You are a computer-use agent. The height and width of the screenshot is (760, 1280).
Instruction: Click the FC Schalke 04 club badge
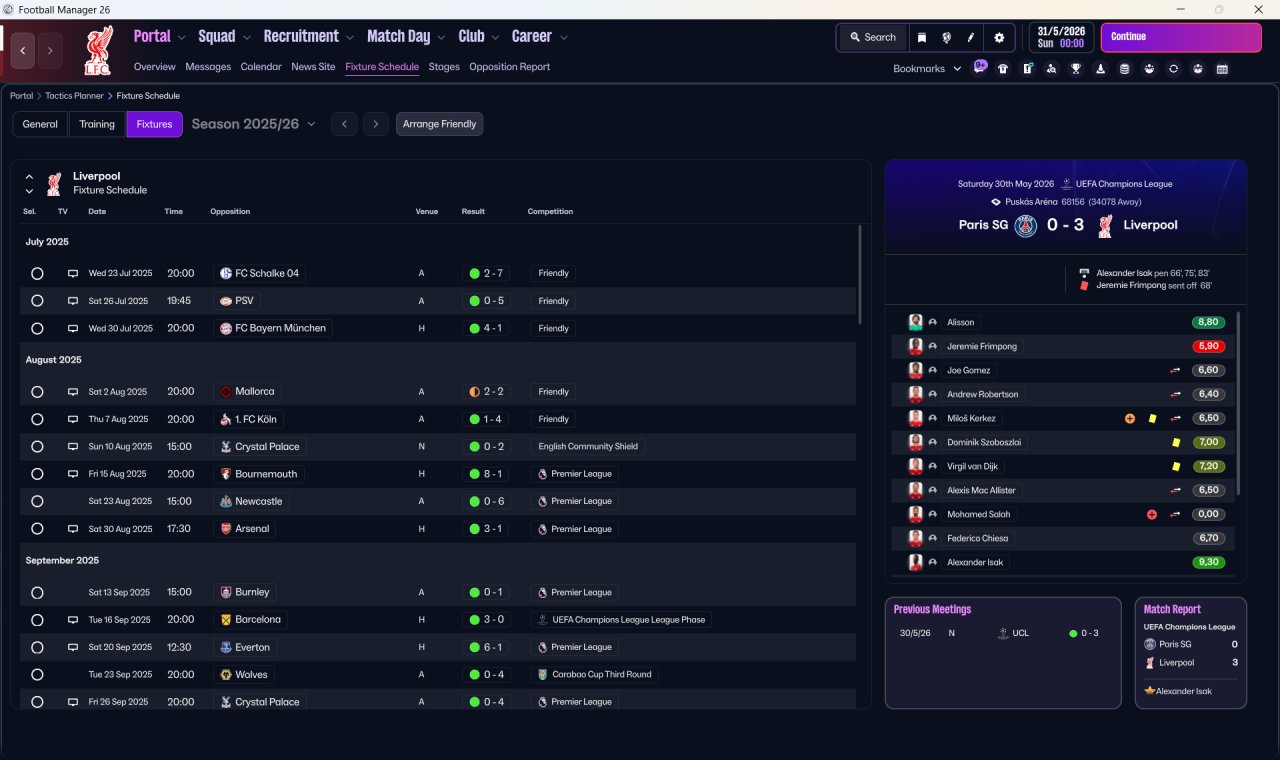tap(226, 273)
